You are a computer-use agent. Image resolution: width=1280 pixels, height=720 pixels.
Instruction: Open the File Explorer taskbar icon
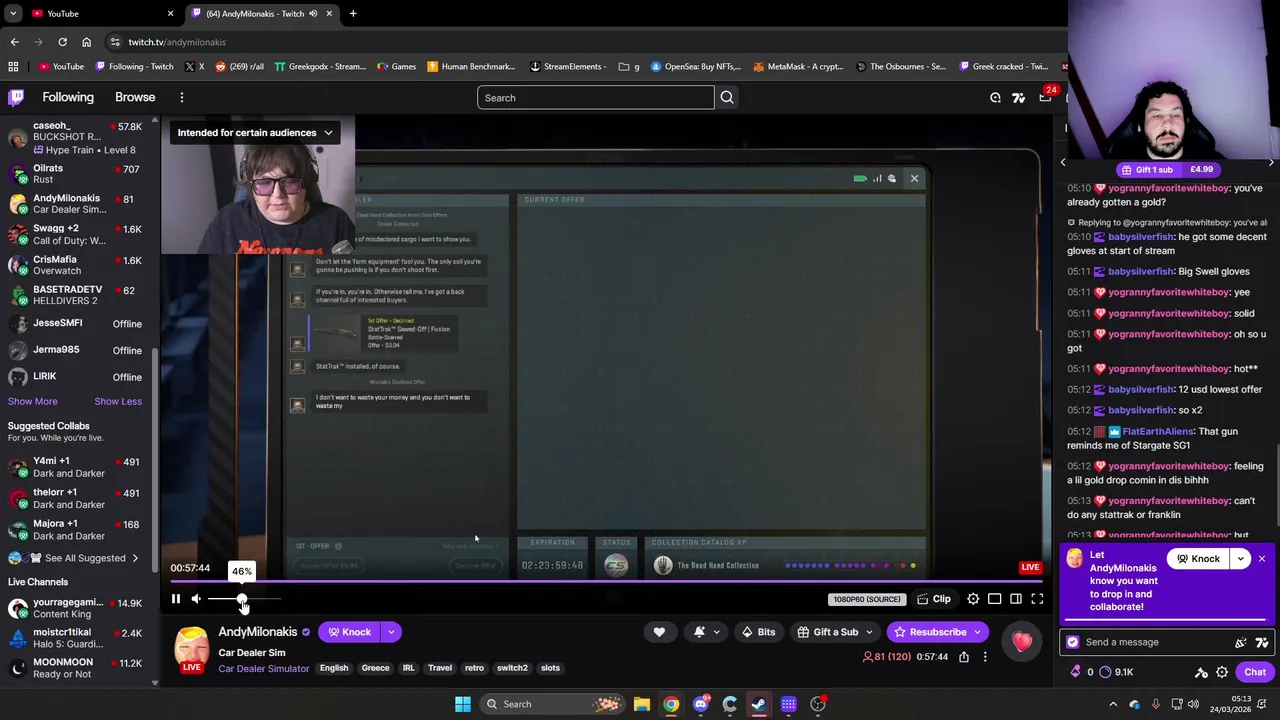[x=642, y=704]
